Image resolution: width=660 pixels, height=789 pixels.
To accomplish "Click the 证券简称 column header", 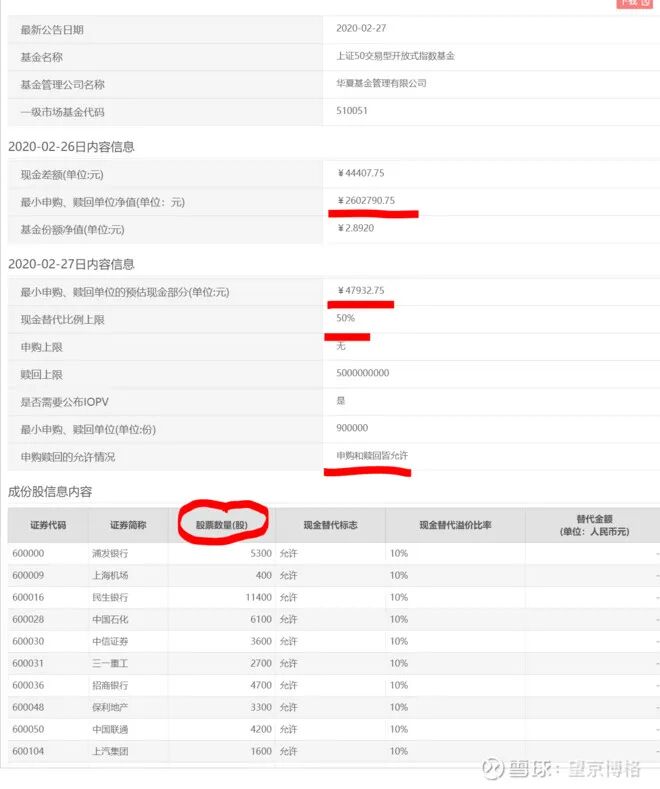I will pos(128,525).
